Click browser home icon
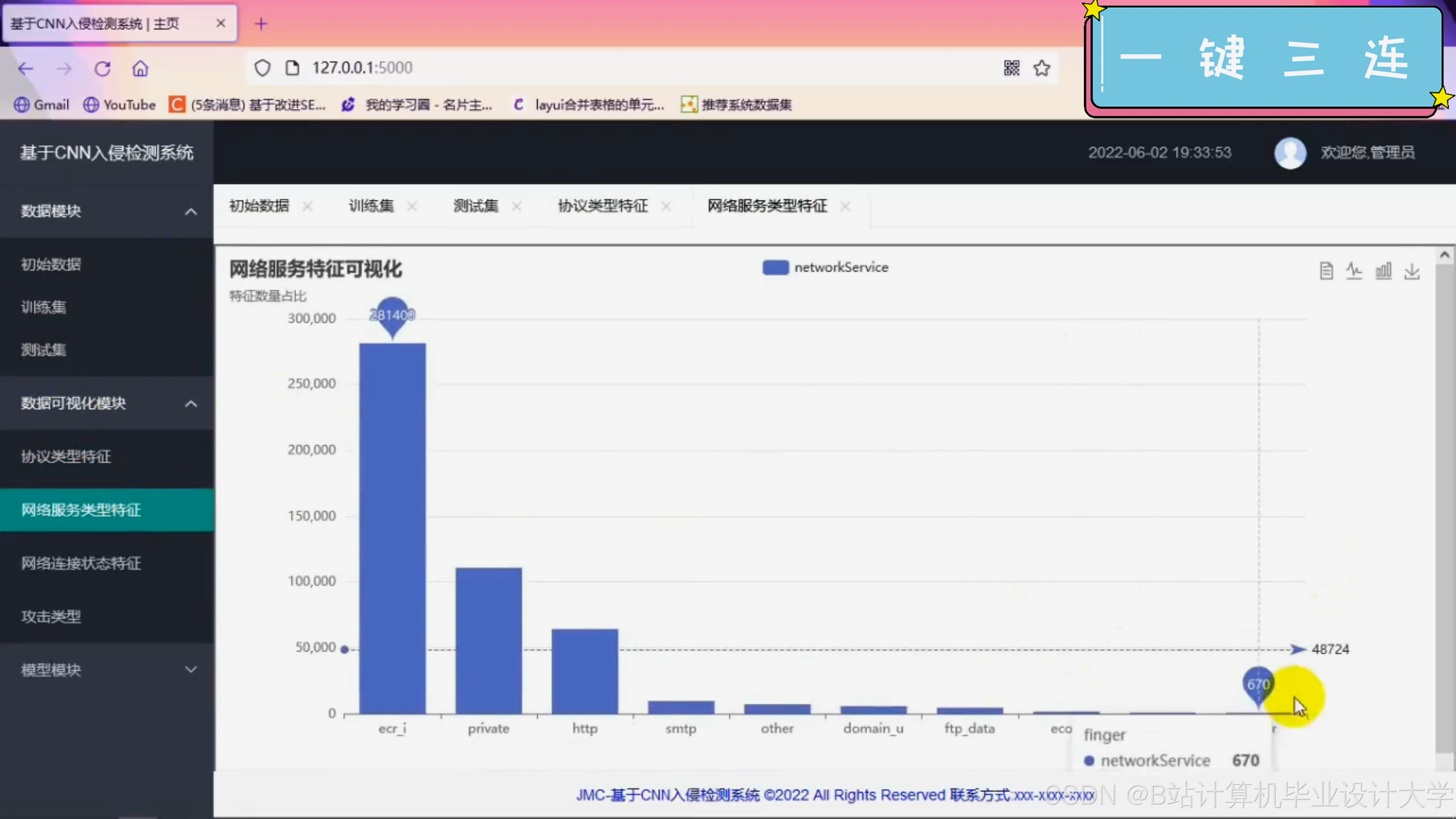The height and width of the screenshot is (819, 1456). pyautogui.click(x=140, y=68)
